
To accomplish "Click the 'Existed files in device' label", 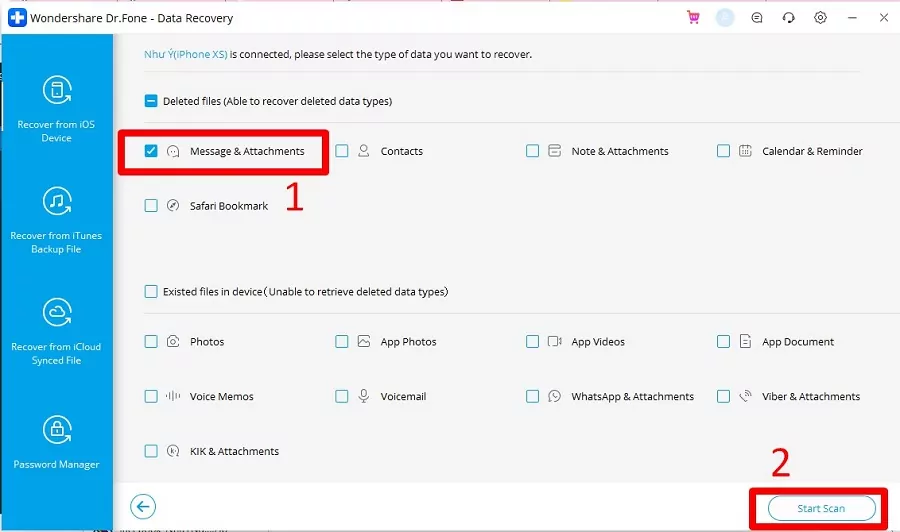I will pos(305,292).
